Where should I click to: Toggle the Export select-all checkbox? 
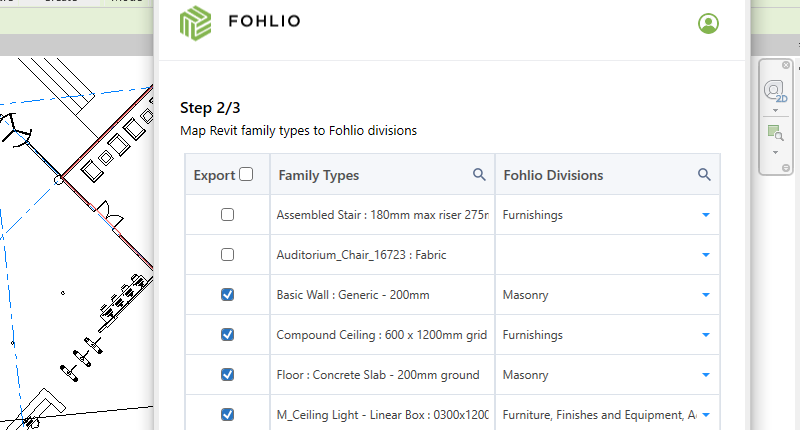(x=246, y=174)
